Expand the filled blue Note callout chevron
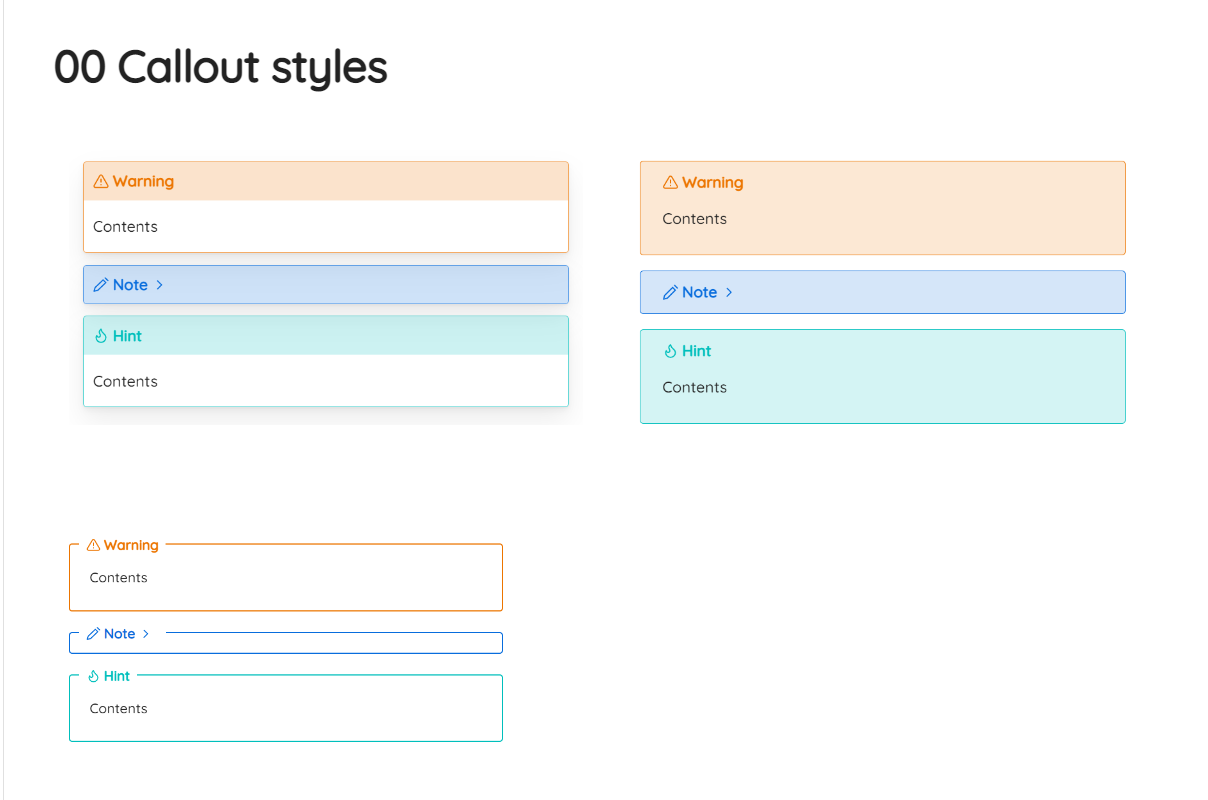1208x800 pixels. point(729,292)
